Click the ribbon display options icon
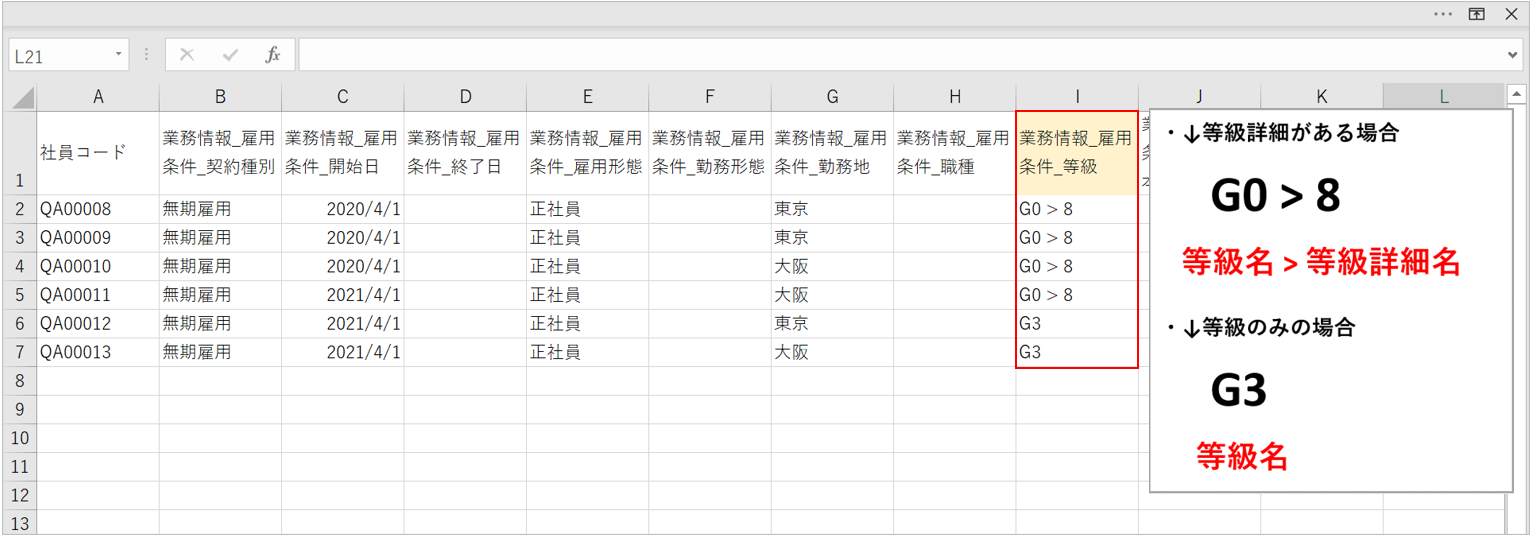 pos(1476,14)
